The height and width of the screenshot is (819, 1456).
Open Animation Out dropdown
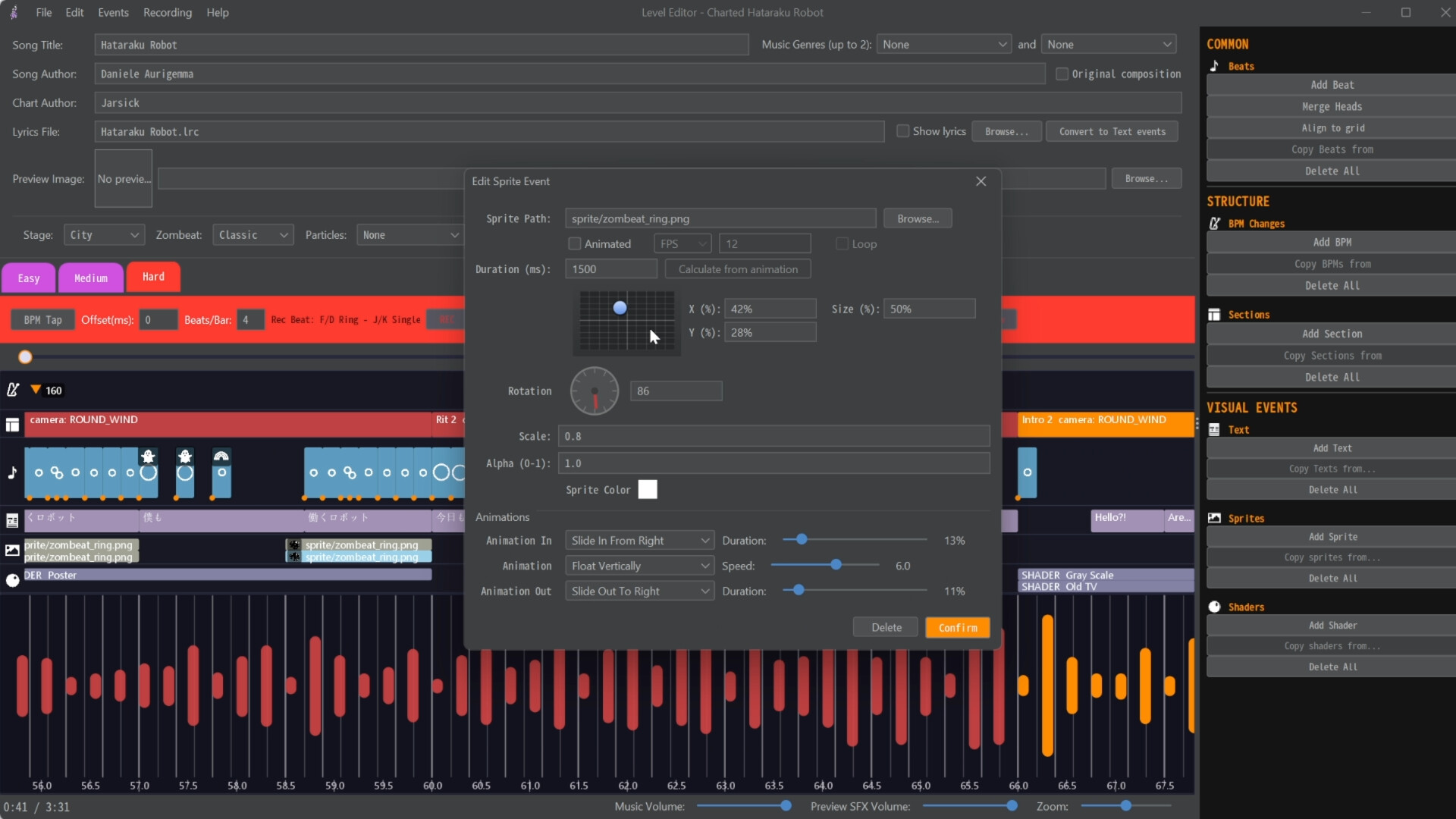(x=639, y=591)
